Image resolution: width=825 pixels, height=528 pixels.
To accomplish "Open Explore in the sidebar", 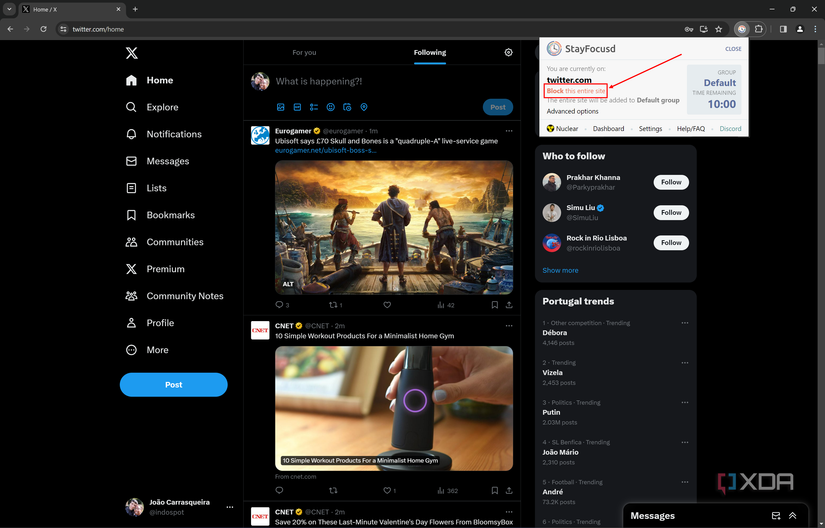I will click(152, 107).
